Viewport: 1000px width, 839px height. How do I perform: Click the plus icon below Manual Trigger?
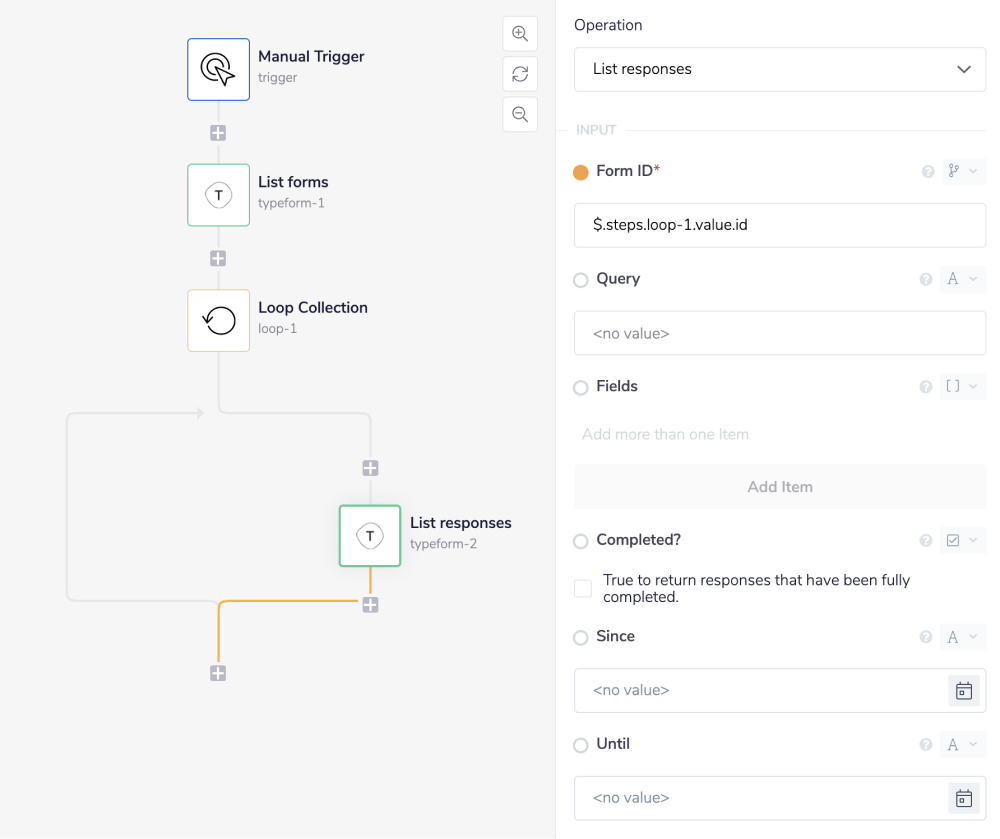217,132
